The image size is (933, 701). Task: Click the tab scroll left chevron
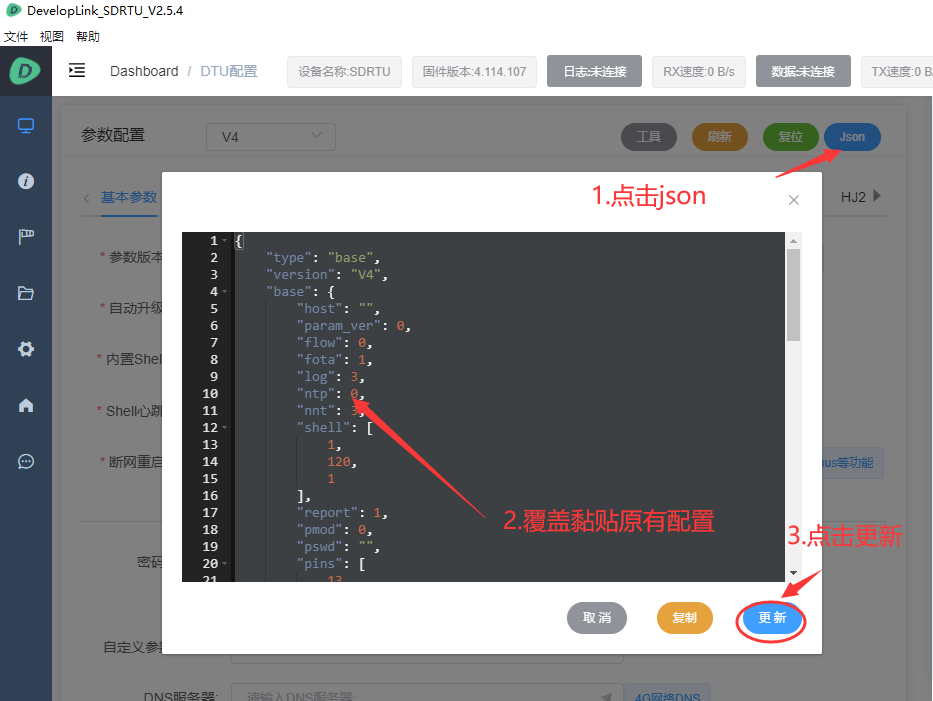pos(87,198)
